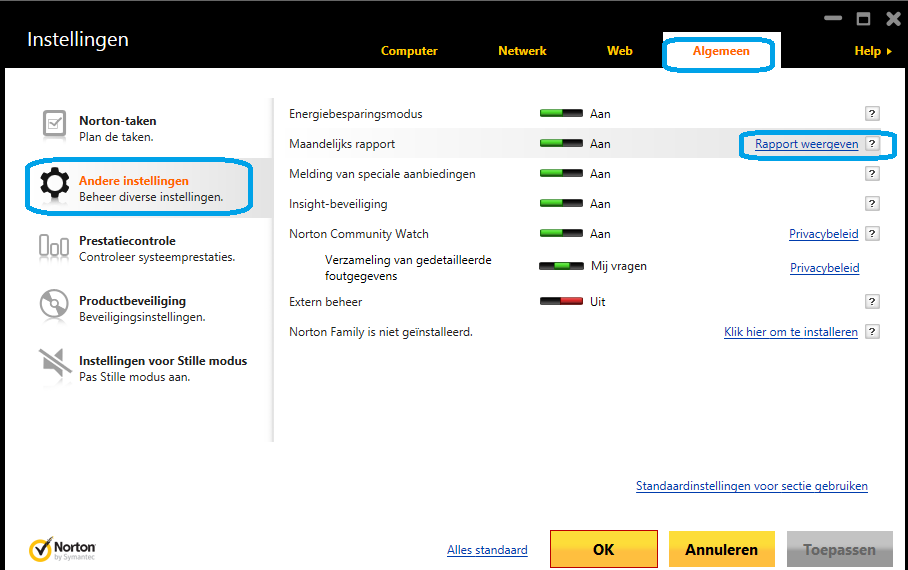Screen dimensions: 908x570
Task: Open Privacybeleid link for foutgegevens
Action: coord(824,268)
